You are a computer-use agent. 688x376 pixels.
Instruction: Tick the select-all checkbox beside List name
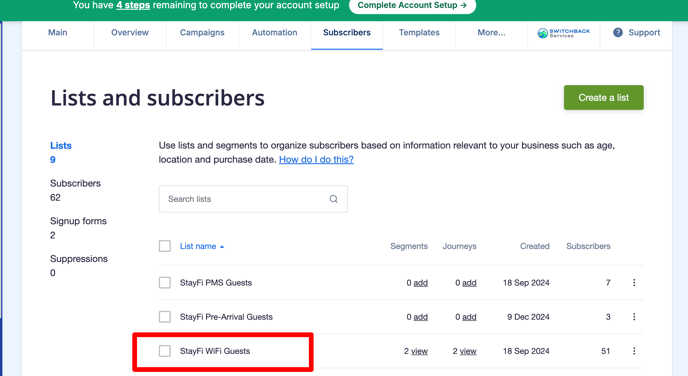point(165,246)
